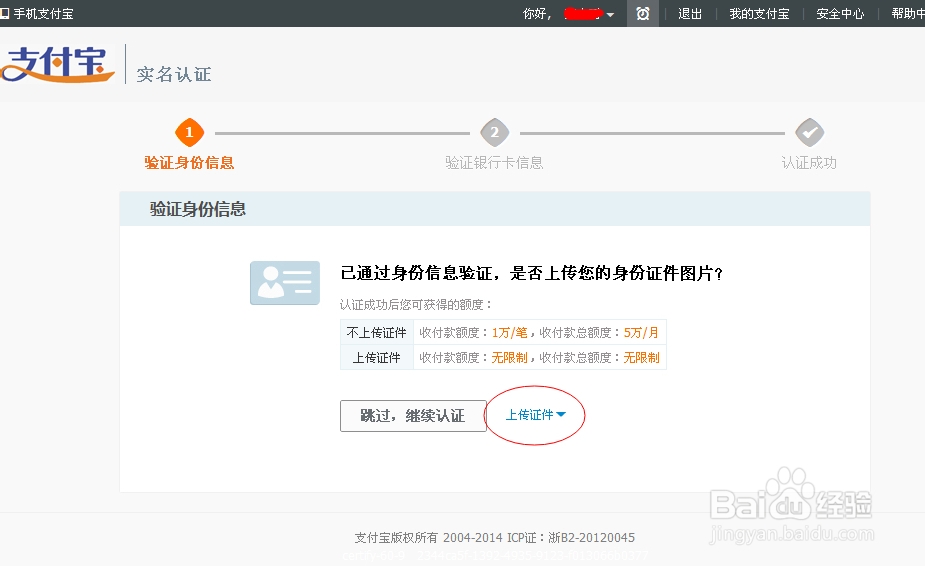925x566 pixels.
Task: Open the 帮助中心 link
Action: [x=908, y=14]
